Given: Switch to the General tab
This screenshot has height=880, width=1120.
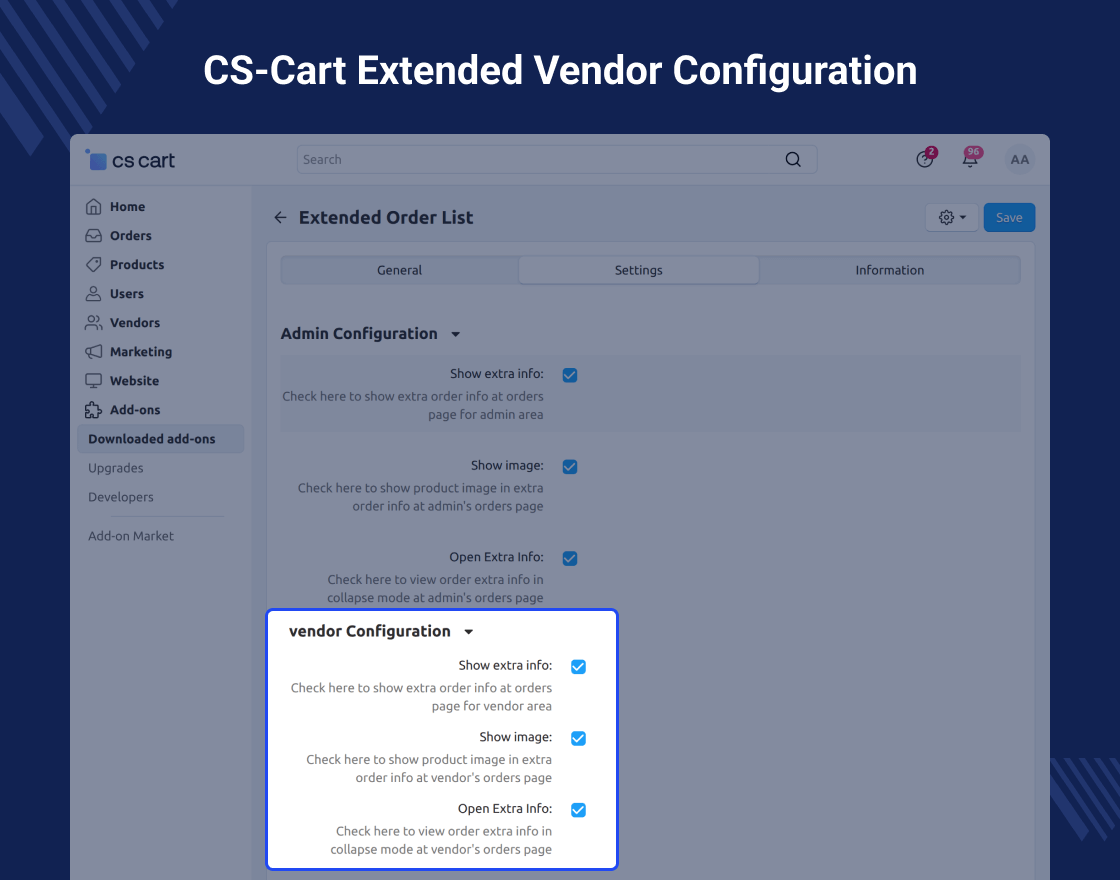Looking at the screenshot, I should [x=400, y=270].
